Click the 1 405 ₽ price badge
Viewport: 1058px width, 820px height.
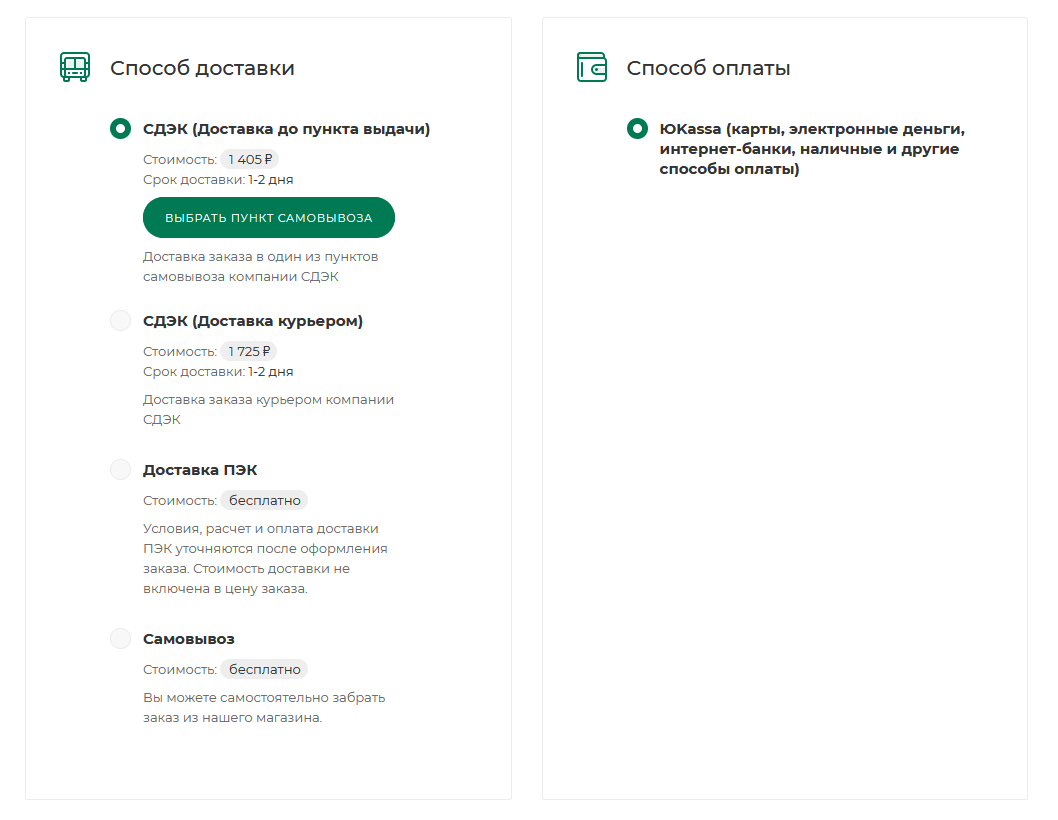[250, 159]
